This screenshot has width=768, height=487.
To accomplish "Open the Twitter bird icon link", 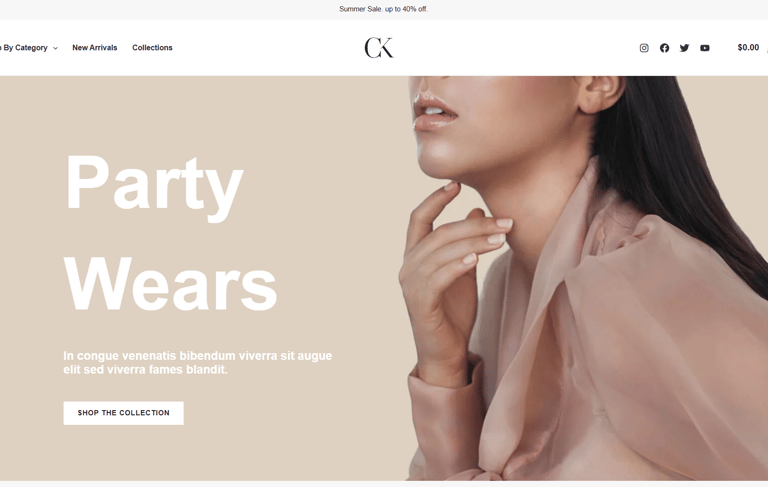I will (x=684, y=48).
